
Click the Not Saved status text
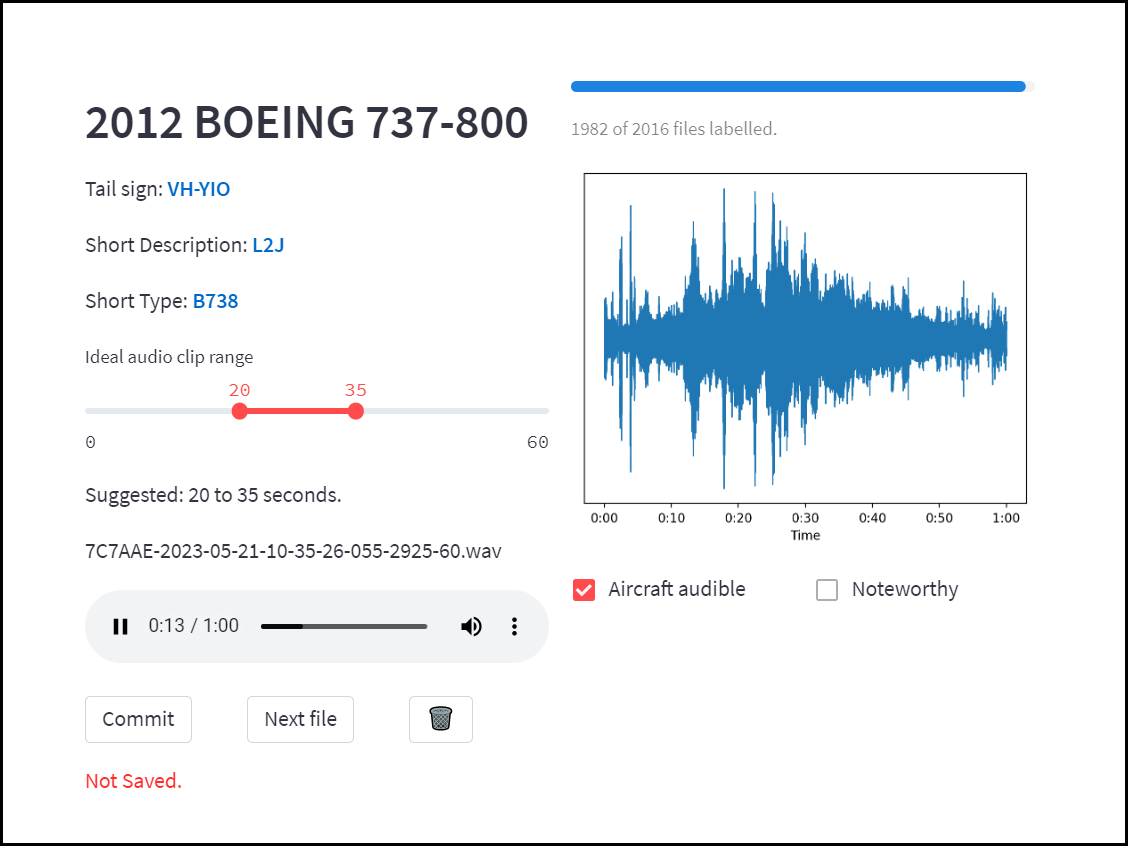click(134, 781)
